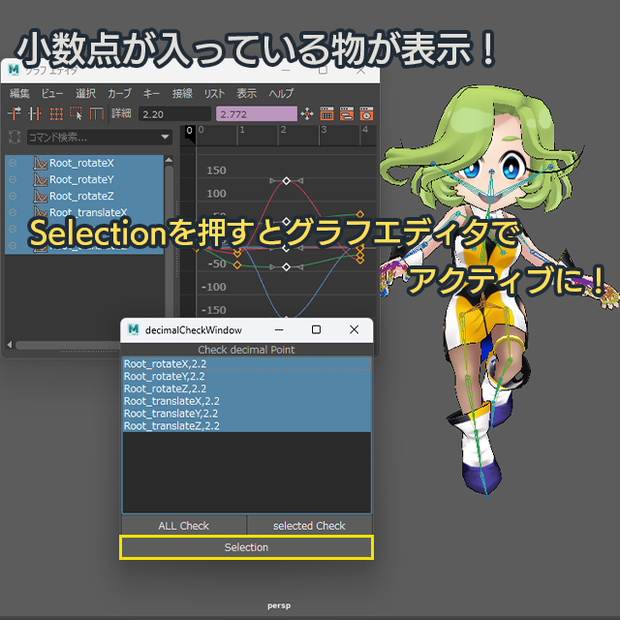Open the 接線 menu
The width and height of the screenshot is (620, 620).
182,93
